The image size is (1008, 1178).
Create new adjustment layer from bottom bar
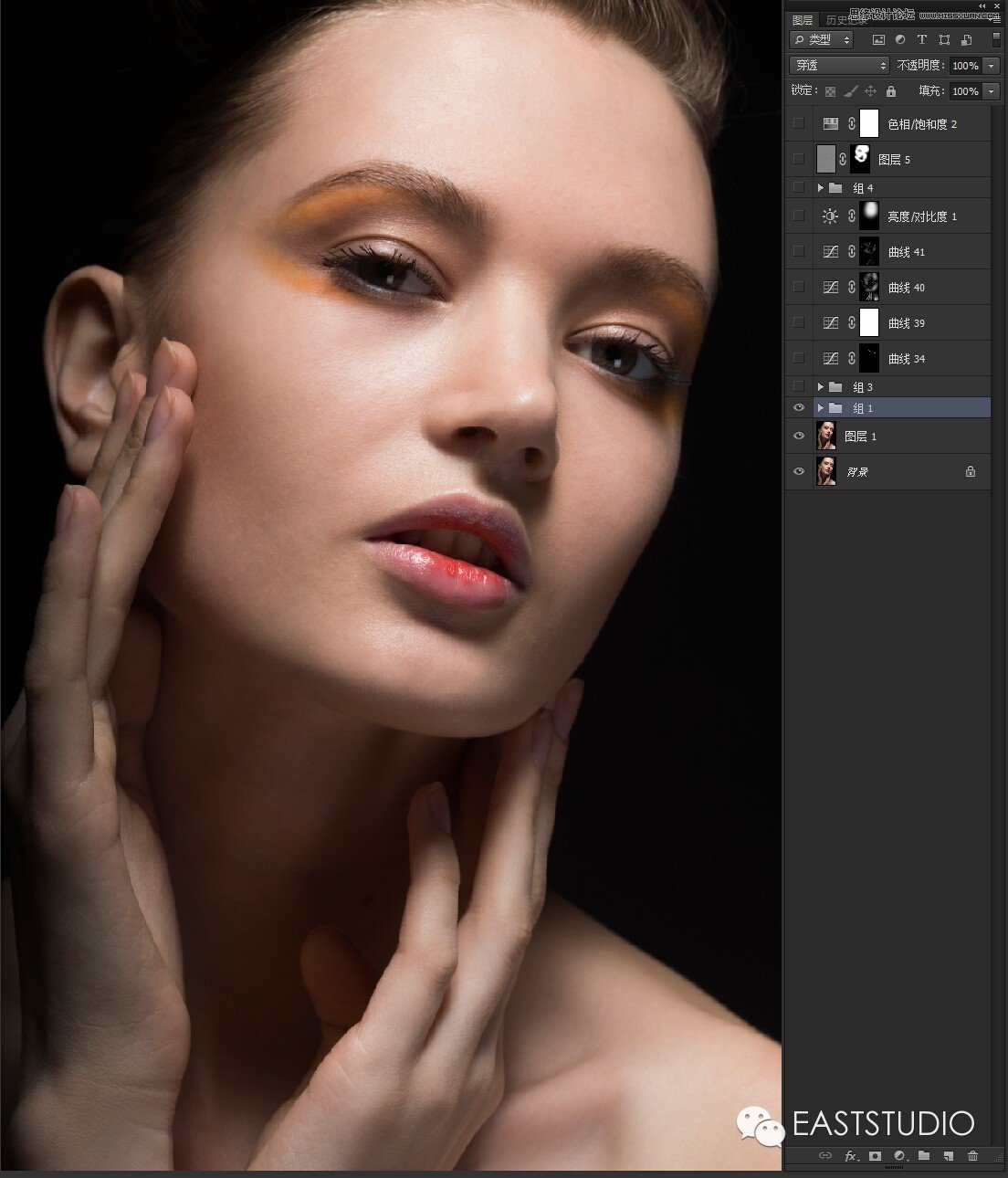click(x=899, y=1156)
